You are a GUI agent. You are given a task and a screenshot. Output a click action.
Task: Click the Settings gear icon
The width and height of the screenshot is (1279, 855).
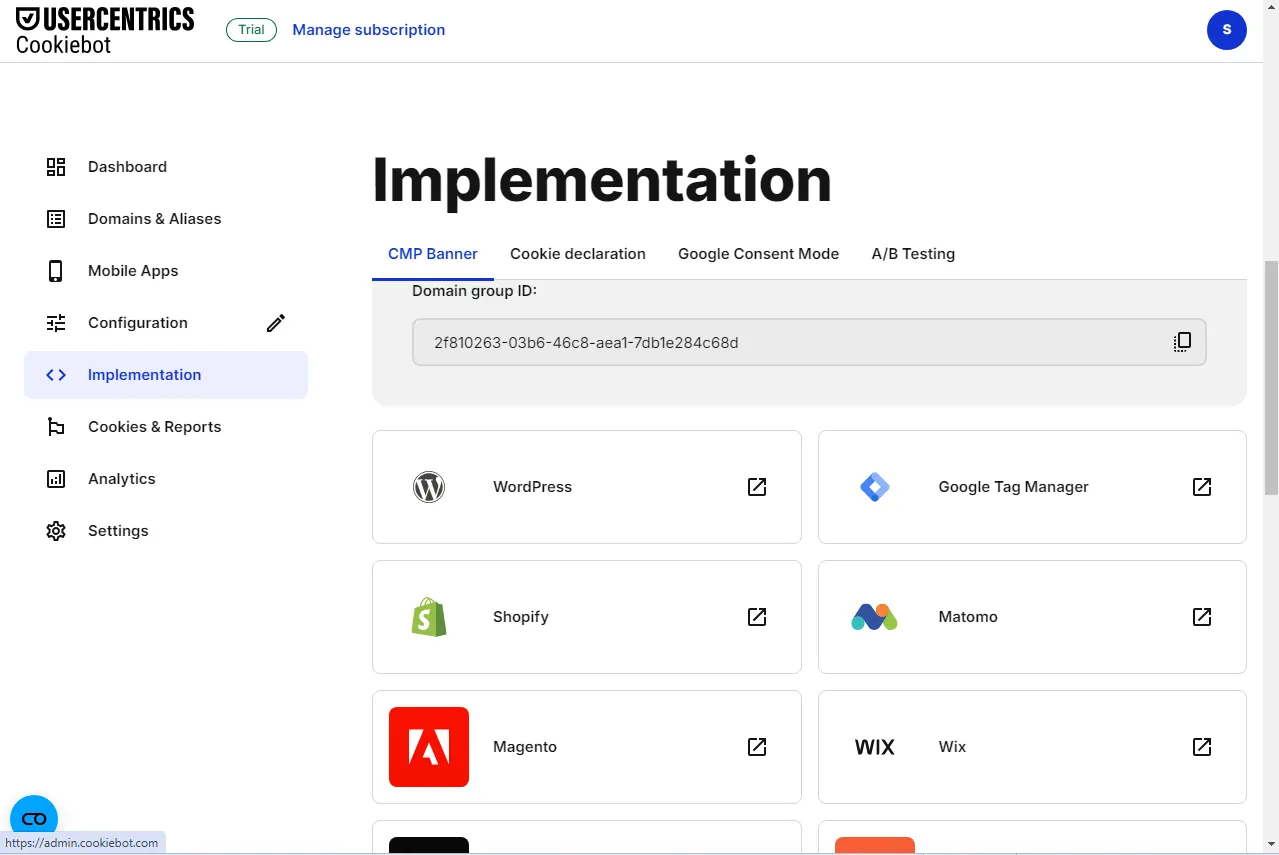(56, 531)
